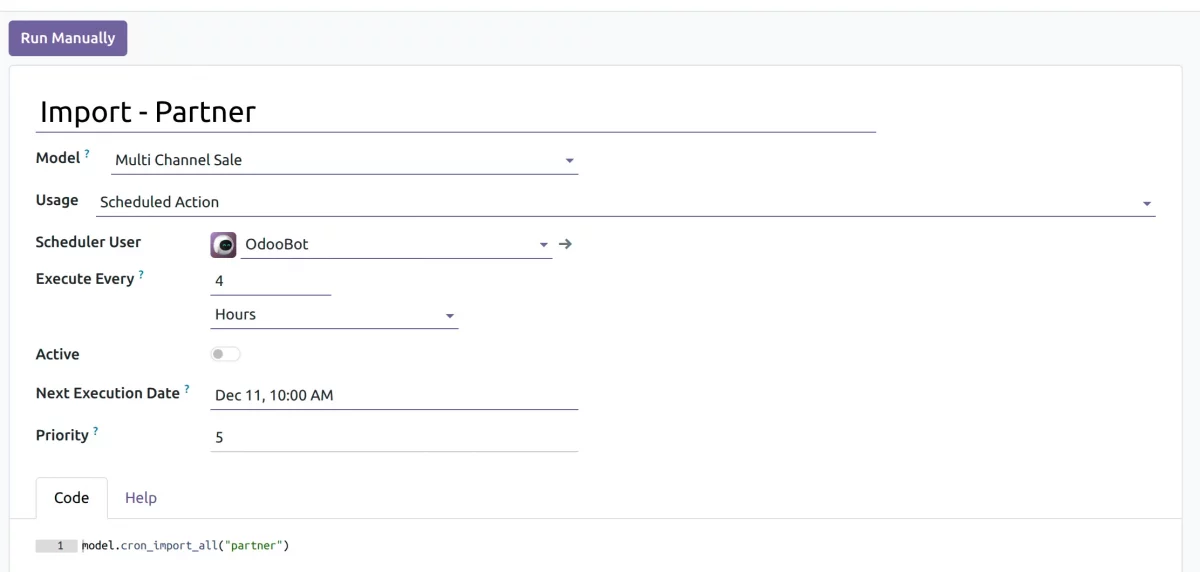The width and height of the screenshot is (1200, 572).
Task: Toggle the Active switch
Action: pos(225,354)
